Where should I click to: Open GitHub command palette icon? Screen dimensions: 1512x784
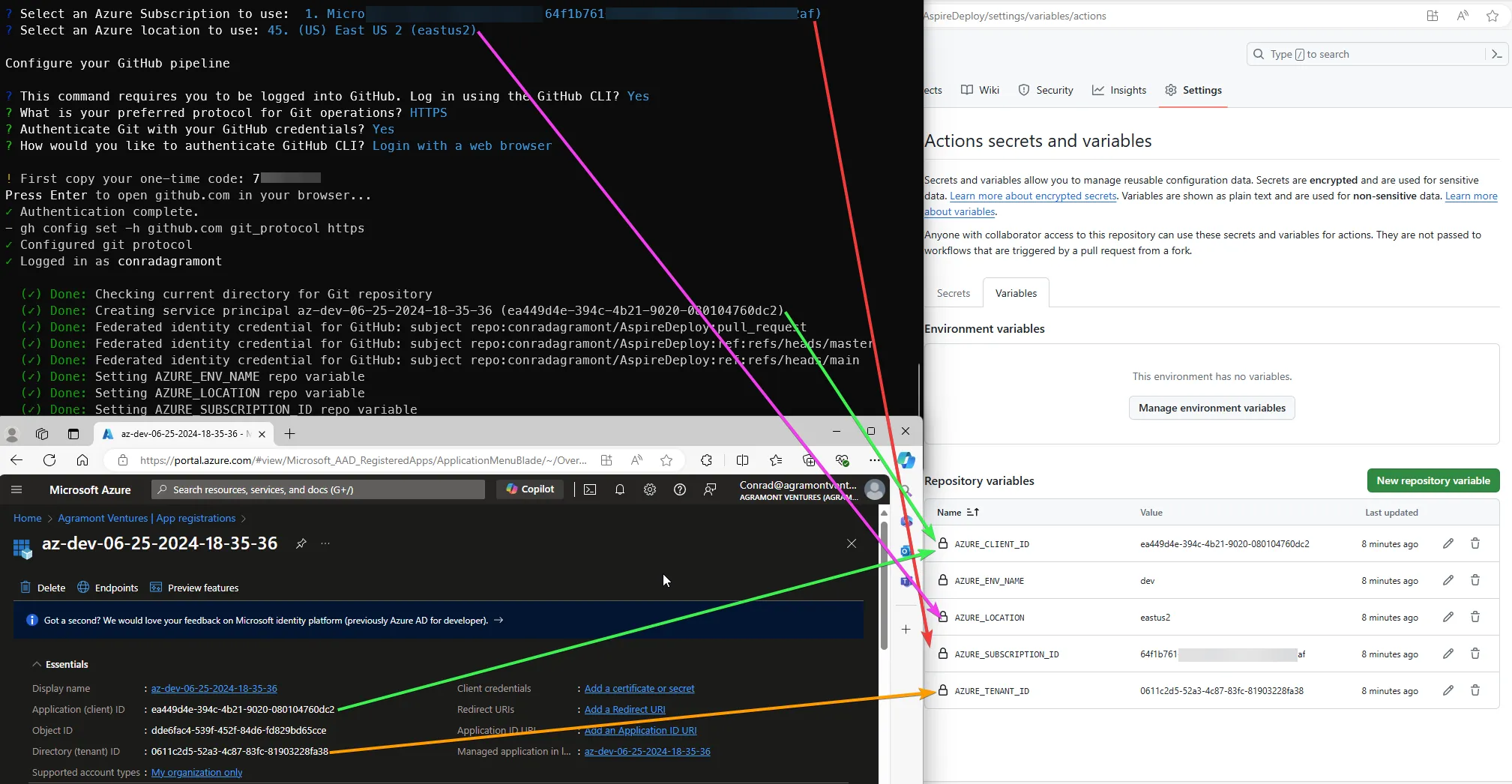coord(1497,54)
